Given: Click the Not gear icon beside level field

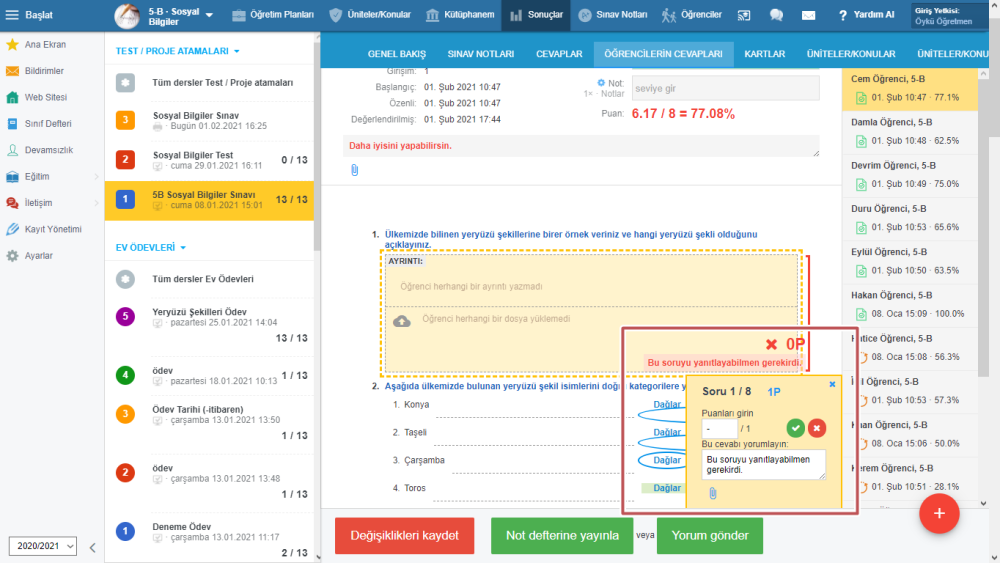Looking at the screenshot, I should click(x=601, y=83).
